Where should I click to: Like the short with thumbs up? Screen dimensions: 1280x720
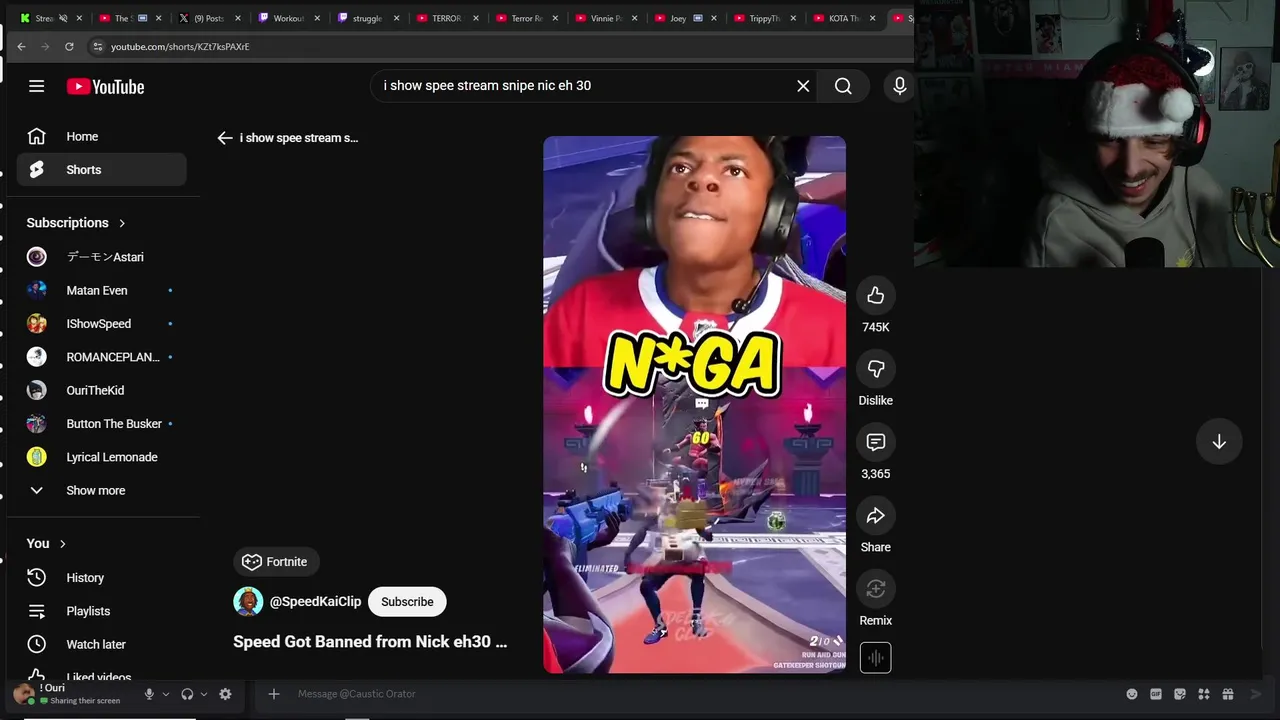pos(875,295)
